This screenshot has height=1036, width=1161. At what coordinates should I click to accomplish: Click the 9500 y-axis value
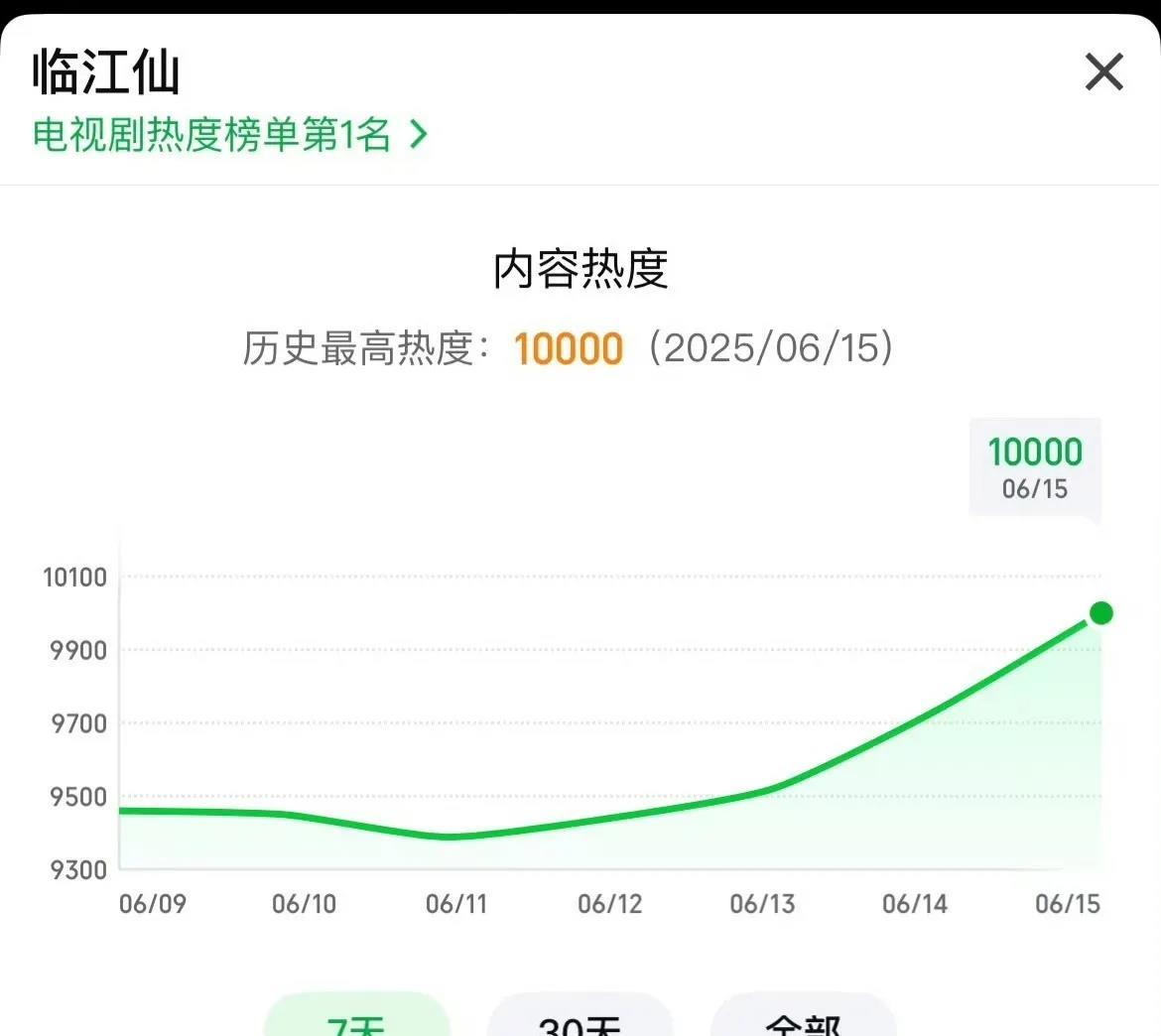click(x=78, y=798)
